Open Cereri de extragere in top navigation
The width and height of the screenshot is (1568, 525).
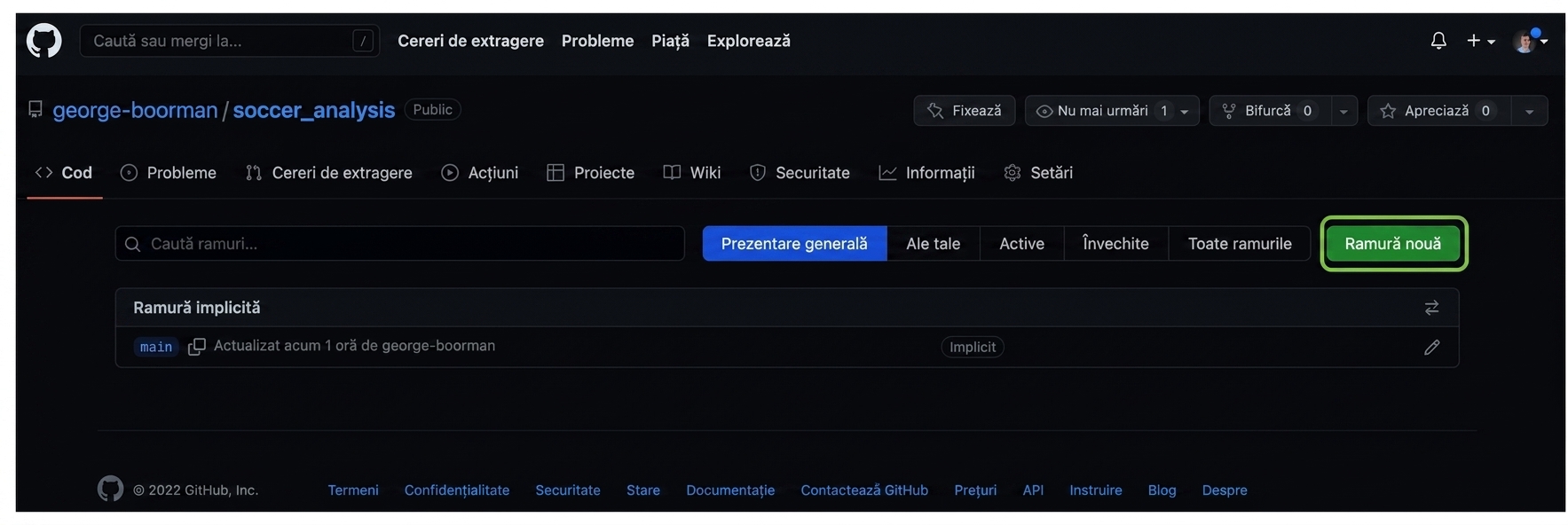470,41
